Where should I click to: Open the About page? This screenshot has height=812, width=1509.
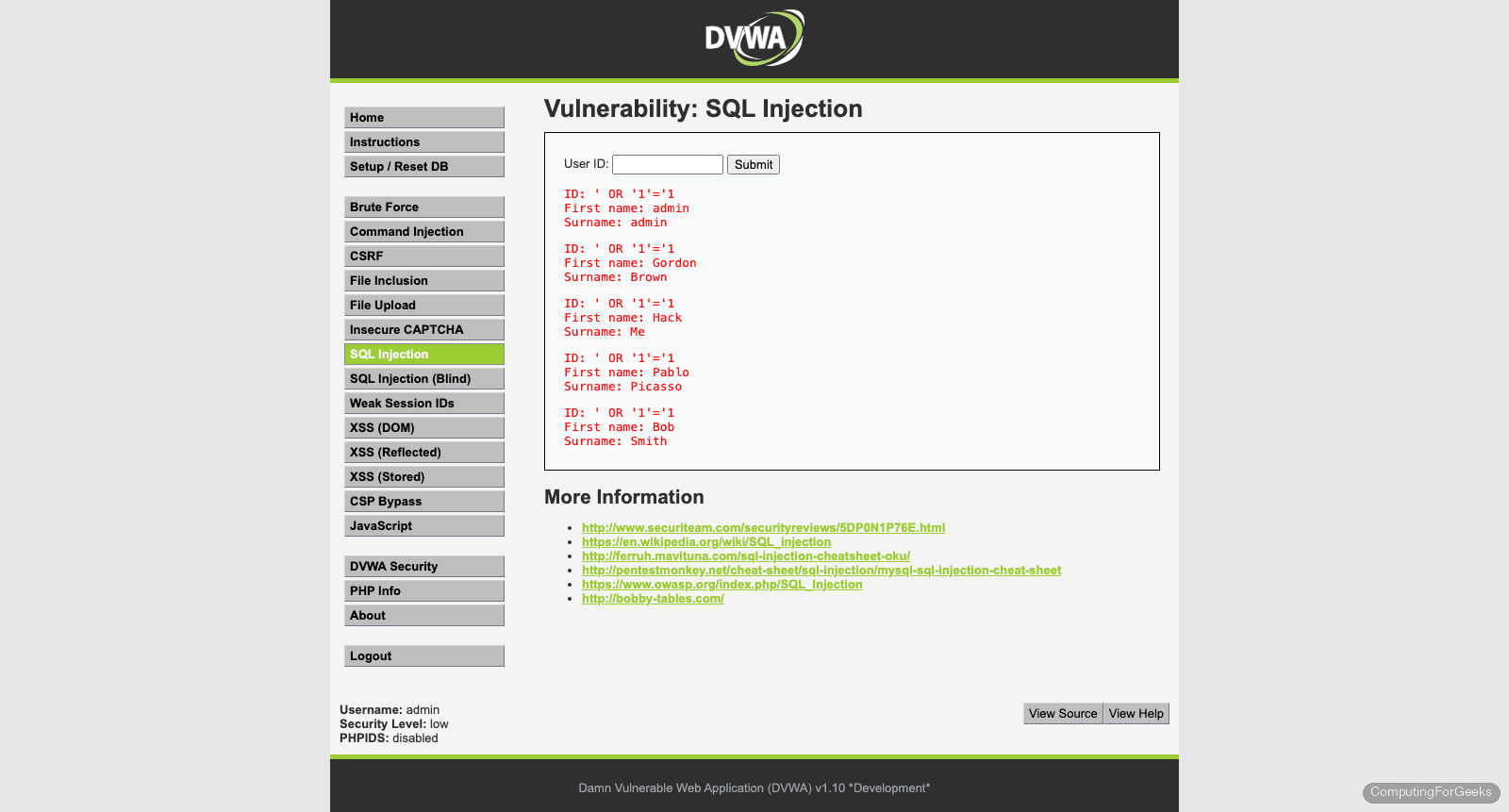pos(424,615)
